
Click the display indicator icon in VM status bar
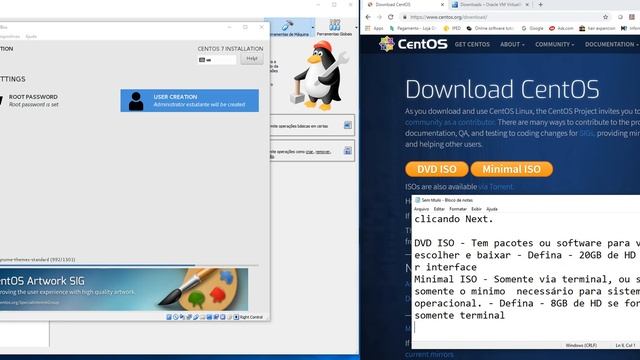[209, 317]
